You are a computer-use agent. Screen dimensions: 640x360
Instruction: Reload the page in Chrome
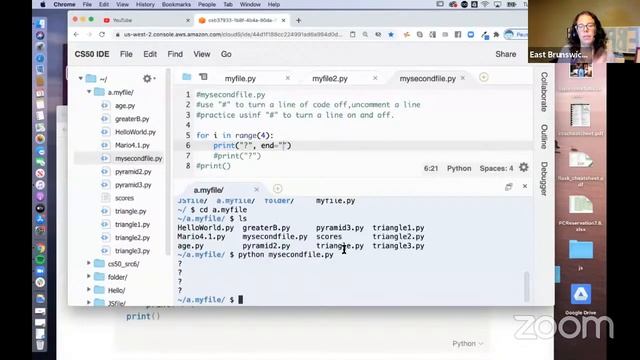(x=102, y=35)
